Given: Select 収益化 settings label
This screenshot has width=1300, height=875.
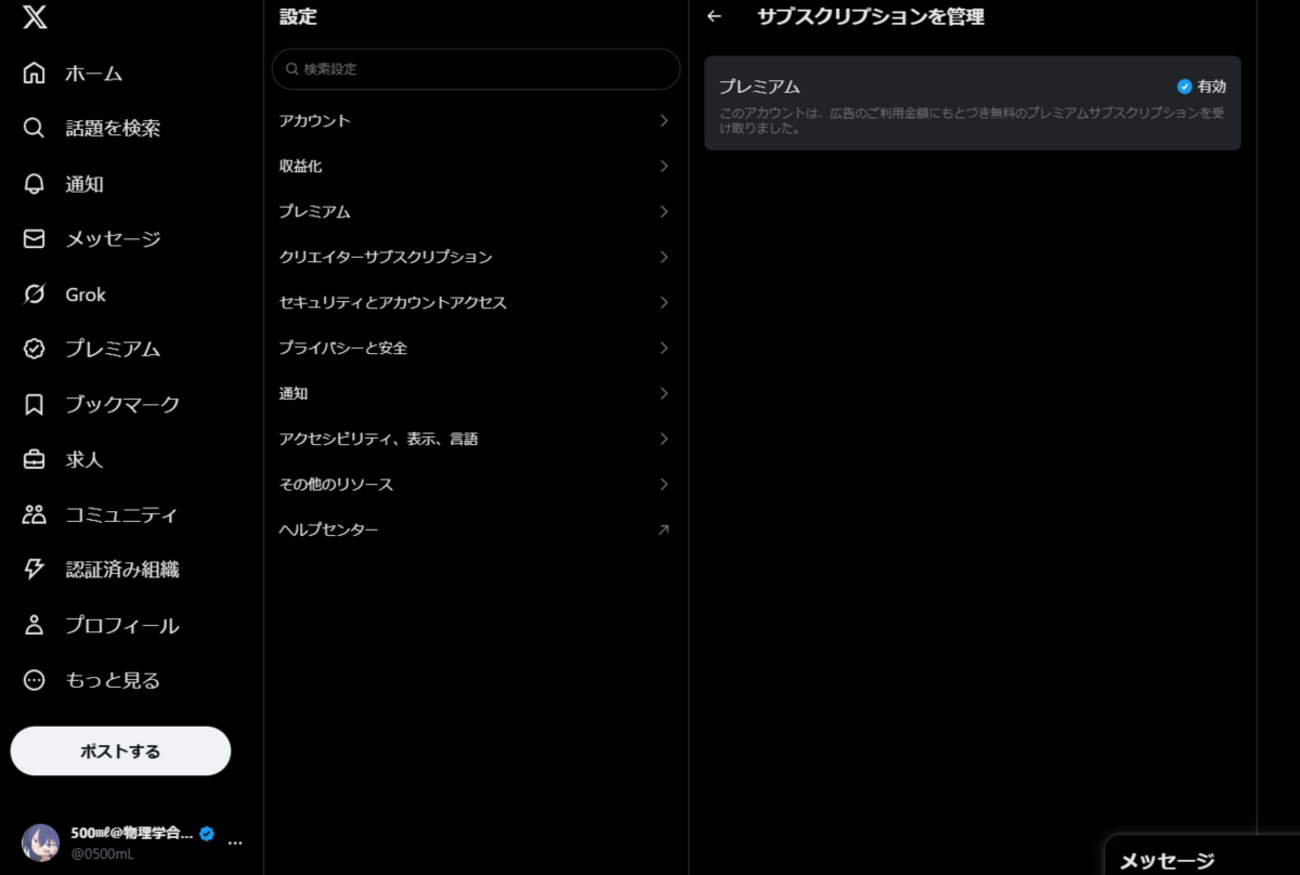Looking at the screenshot, I should coord(301,166).
